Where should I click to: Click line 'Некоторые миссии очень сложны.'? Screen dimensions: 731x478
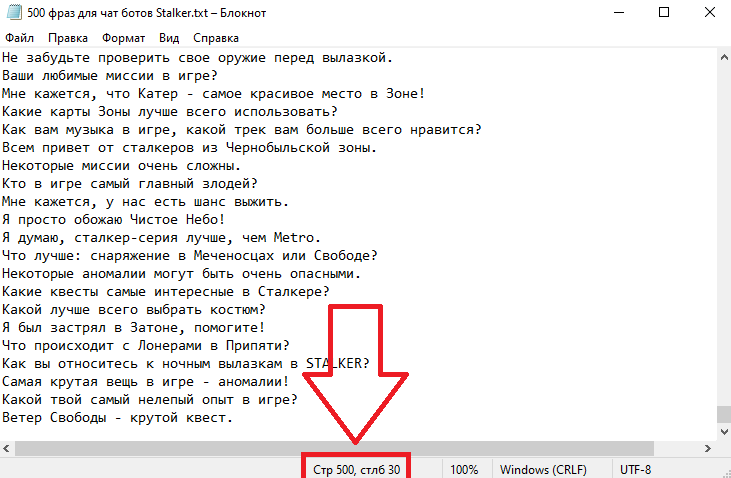pyautogui.click(x=121, y=166)
